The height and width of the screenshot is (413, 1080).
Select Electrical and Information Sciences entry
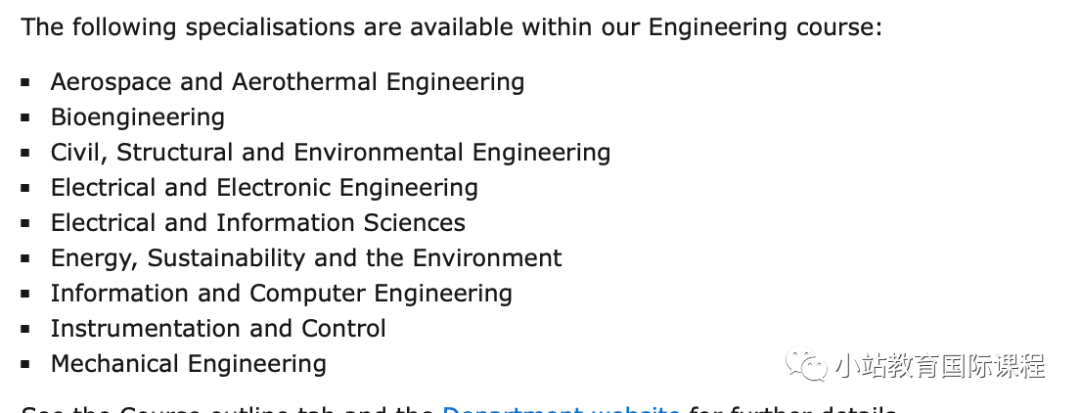258,222
